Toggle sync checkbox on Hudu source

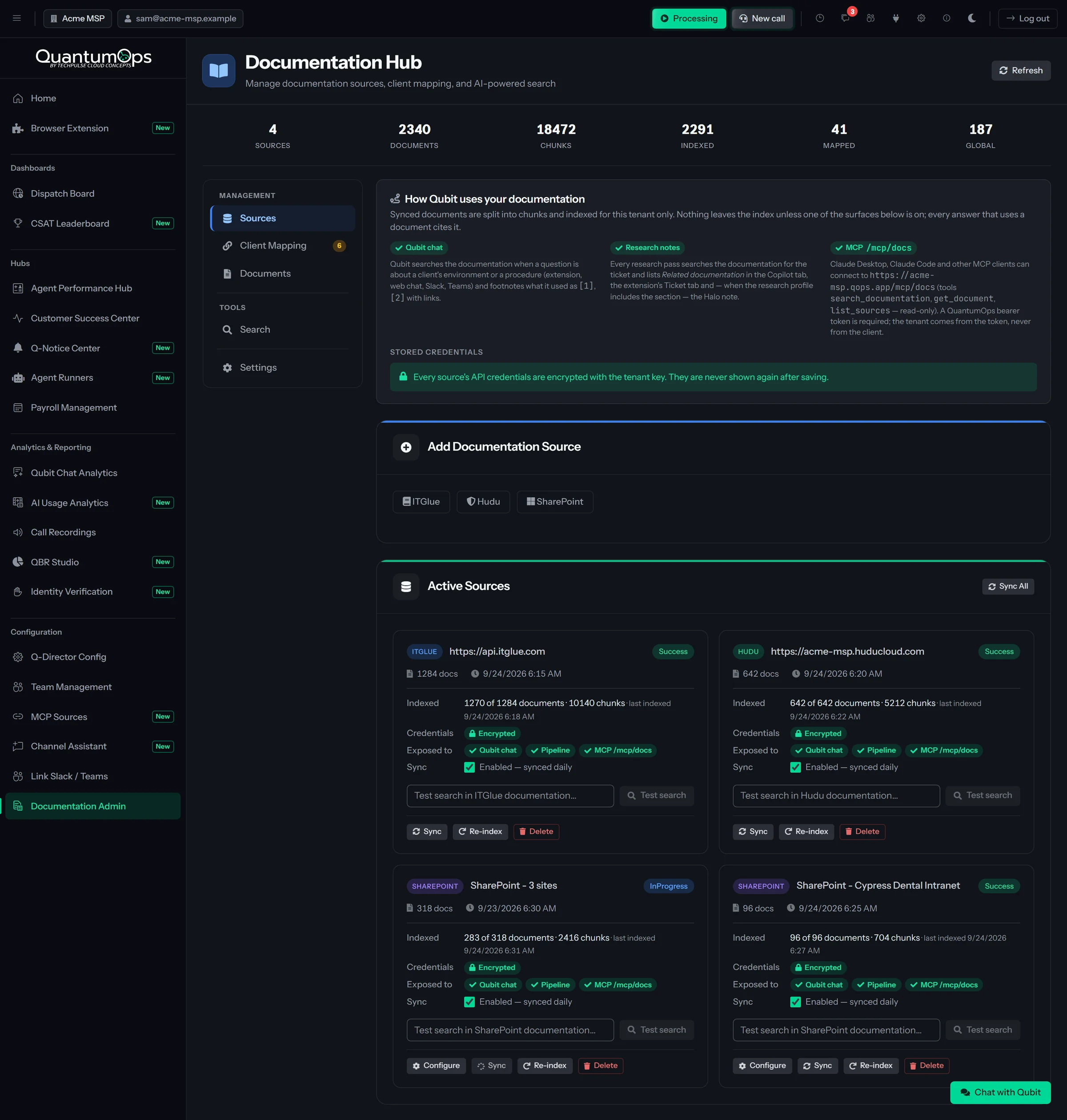tap(795, 768)
